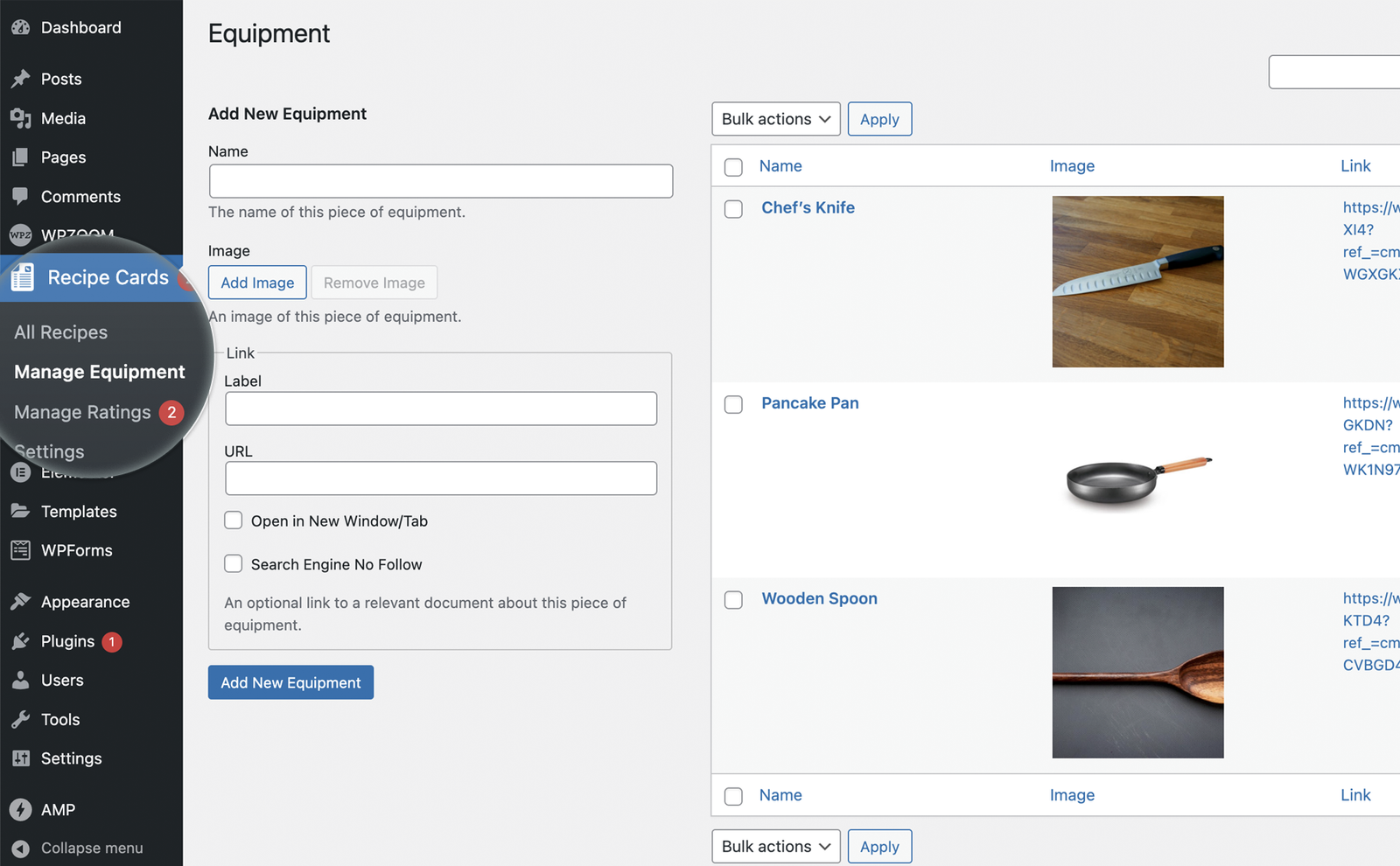The height and width of the screenshot is (866, 1400).
Task: Click the AMP lightning bolt icon
Action: pos(21,810)
